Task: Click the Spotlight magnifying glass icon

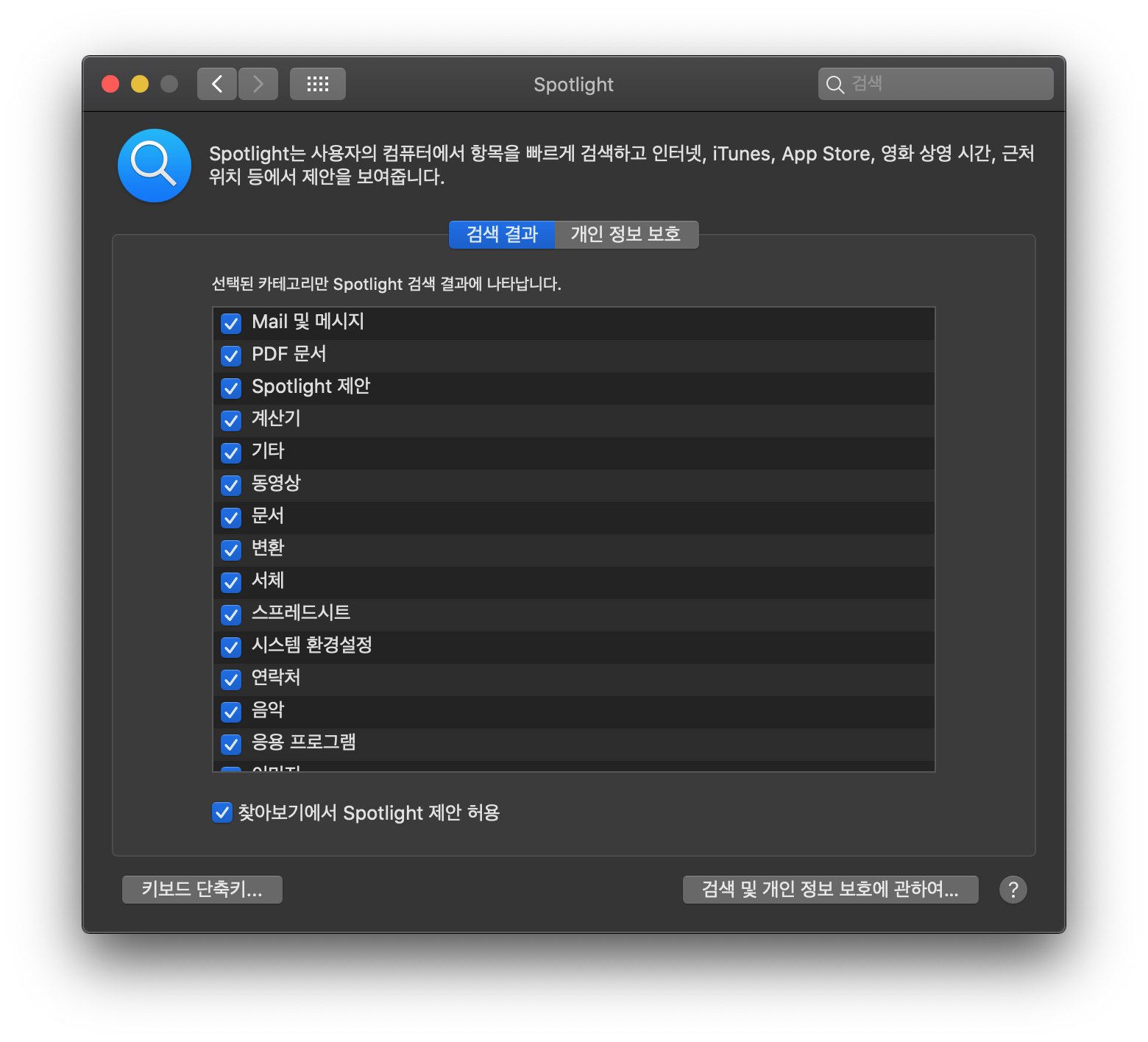Action: pos(155,166)
